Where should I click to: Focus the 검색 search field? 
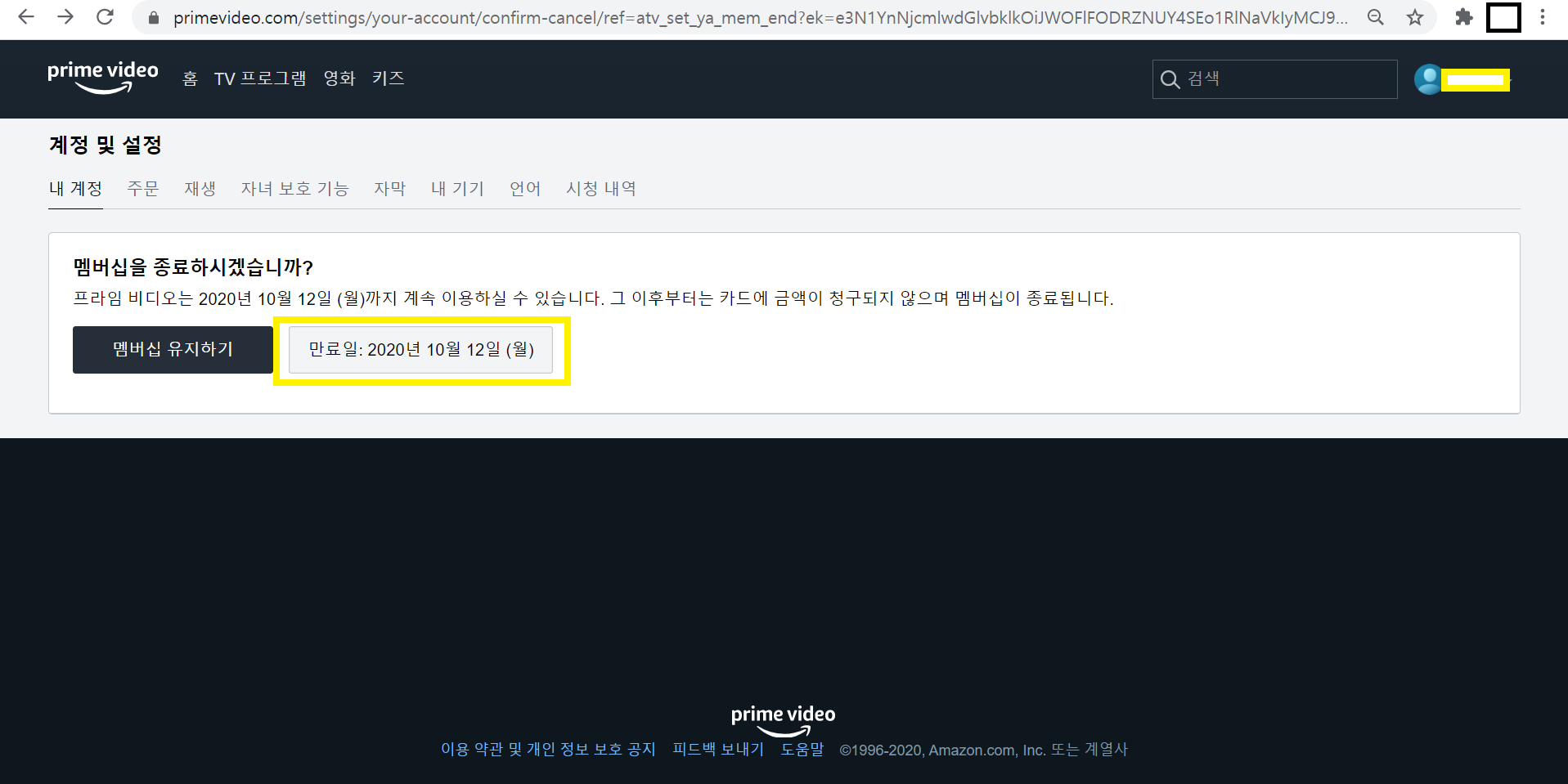[x=1274, y=79]
